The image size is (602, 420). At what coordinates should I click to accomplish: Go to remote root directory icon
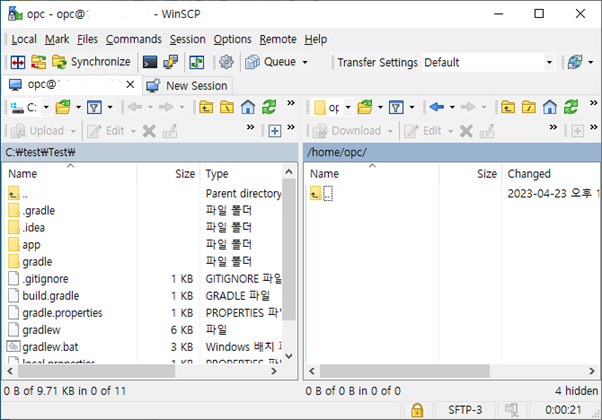click(528, 107)
